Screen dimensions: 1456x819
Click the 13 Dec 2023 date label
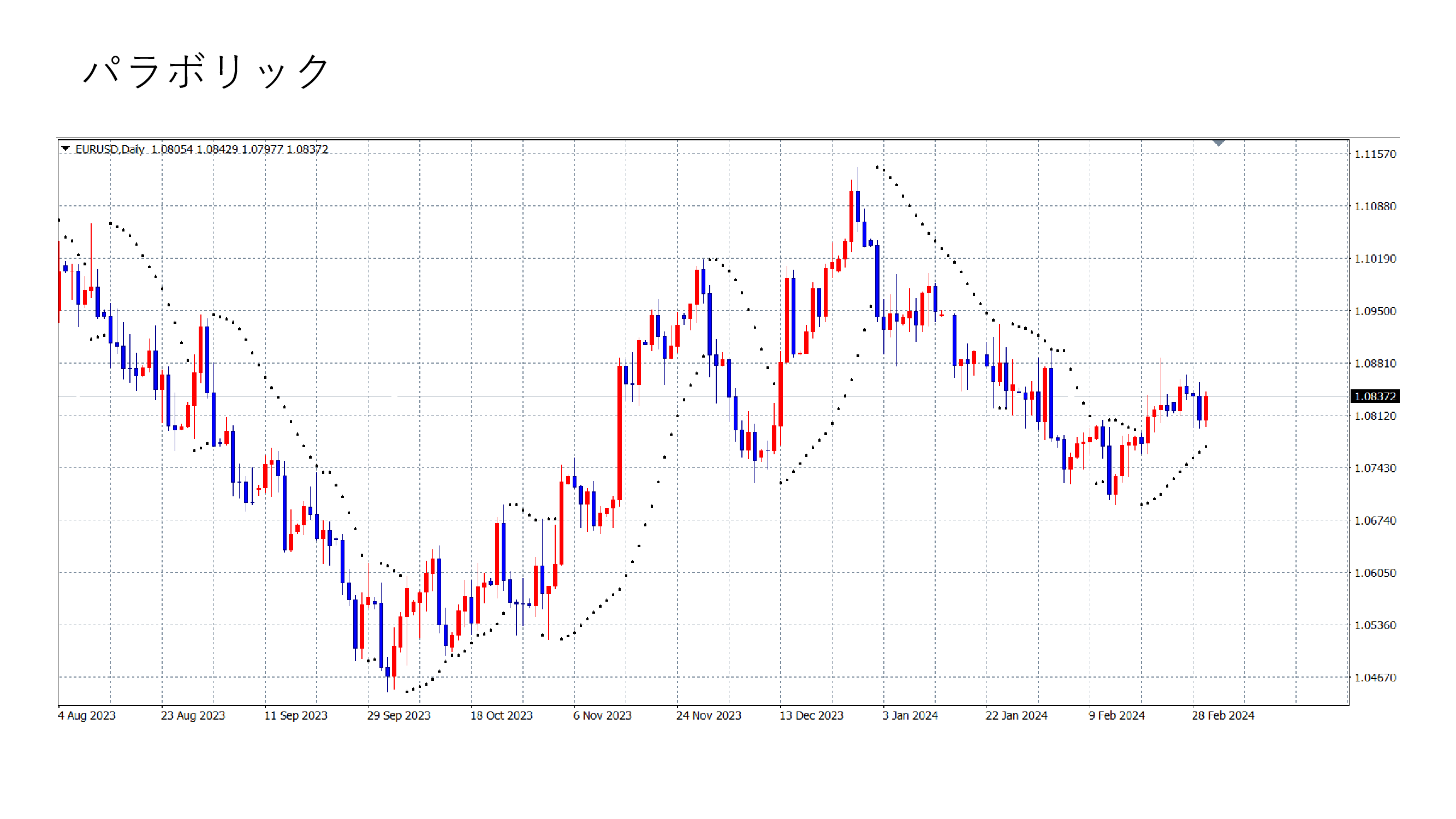click(x=811, y=716)
